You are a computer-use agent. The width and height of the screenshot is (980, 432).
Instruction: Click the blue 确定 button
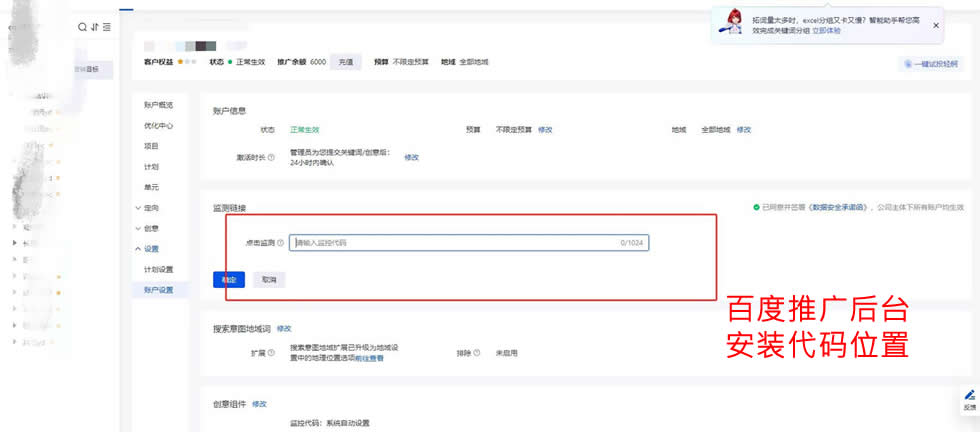click(x=229, y=280)
